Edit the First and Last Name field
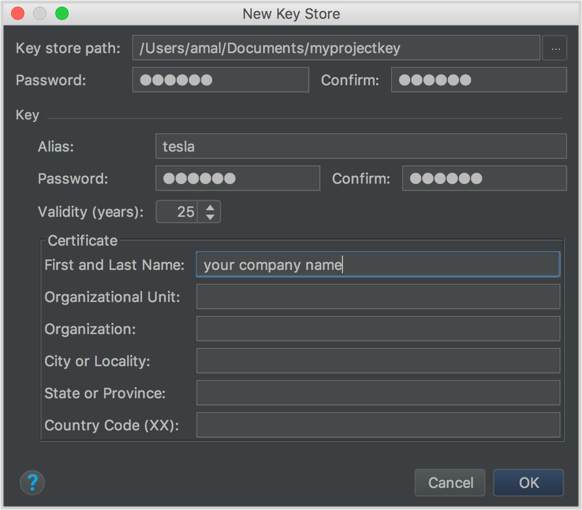This screenshot has height=510, width=582. (378, 265)
